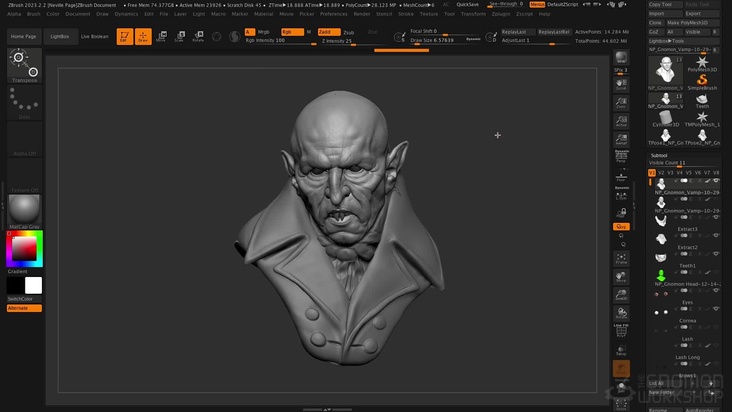
Task: Open the LightBox browser button
Action: tap(59, 36)
